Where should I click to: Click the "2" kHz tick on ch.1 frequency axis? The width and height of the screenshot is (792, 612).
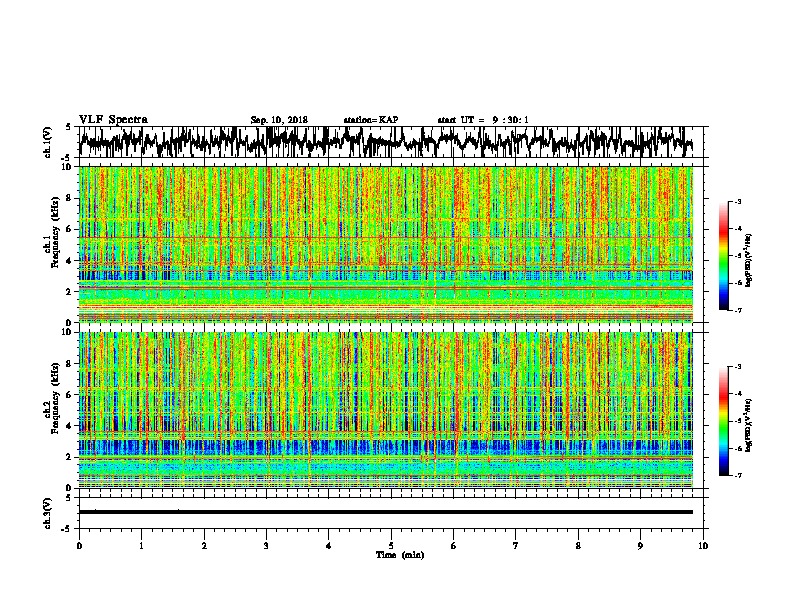[x=70, y=291]
